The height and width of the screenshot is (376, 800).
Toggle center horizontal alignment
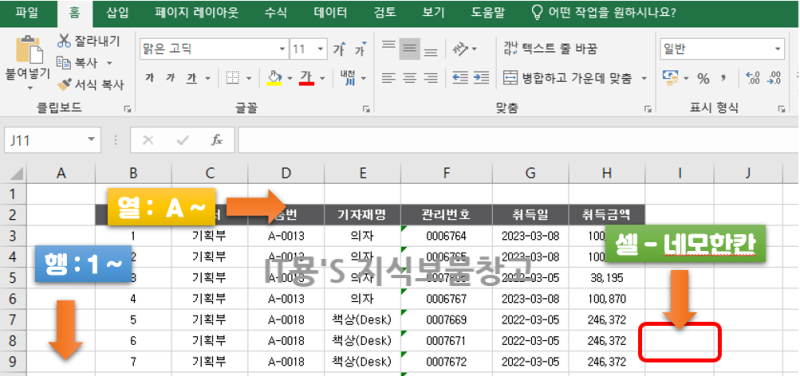410,78
